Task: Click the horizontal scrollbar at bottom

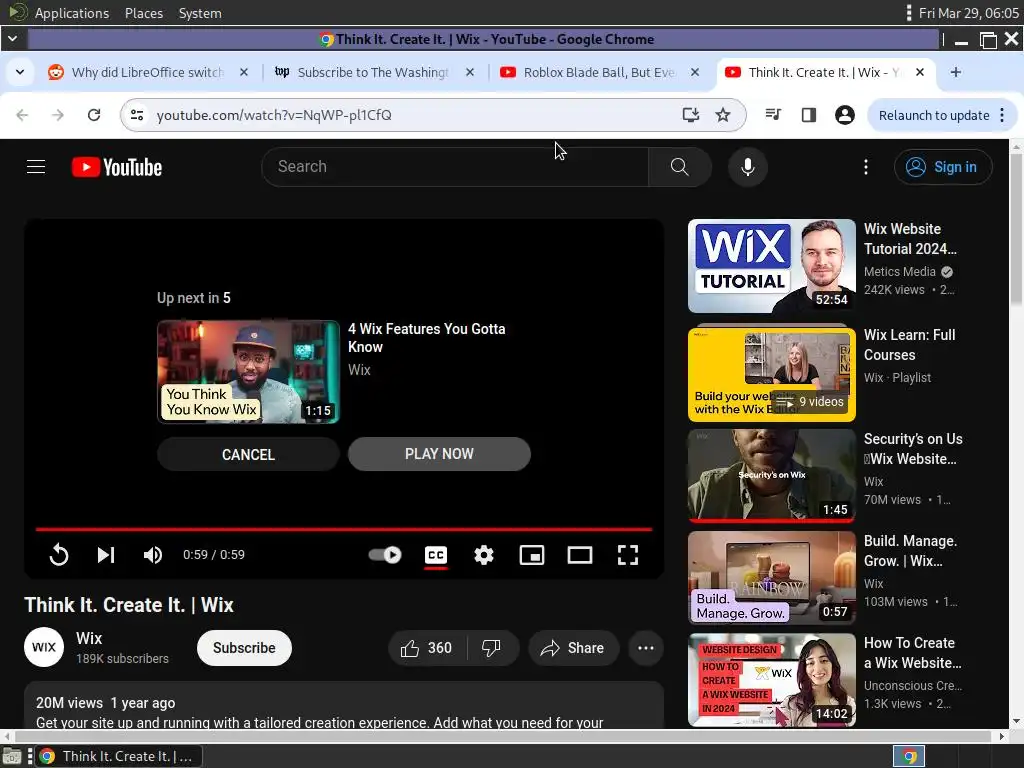Action: point(503,736)
